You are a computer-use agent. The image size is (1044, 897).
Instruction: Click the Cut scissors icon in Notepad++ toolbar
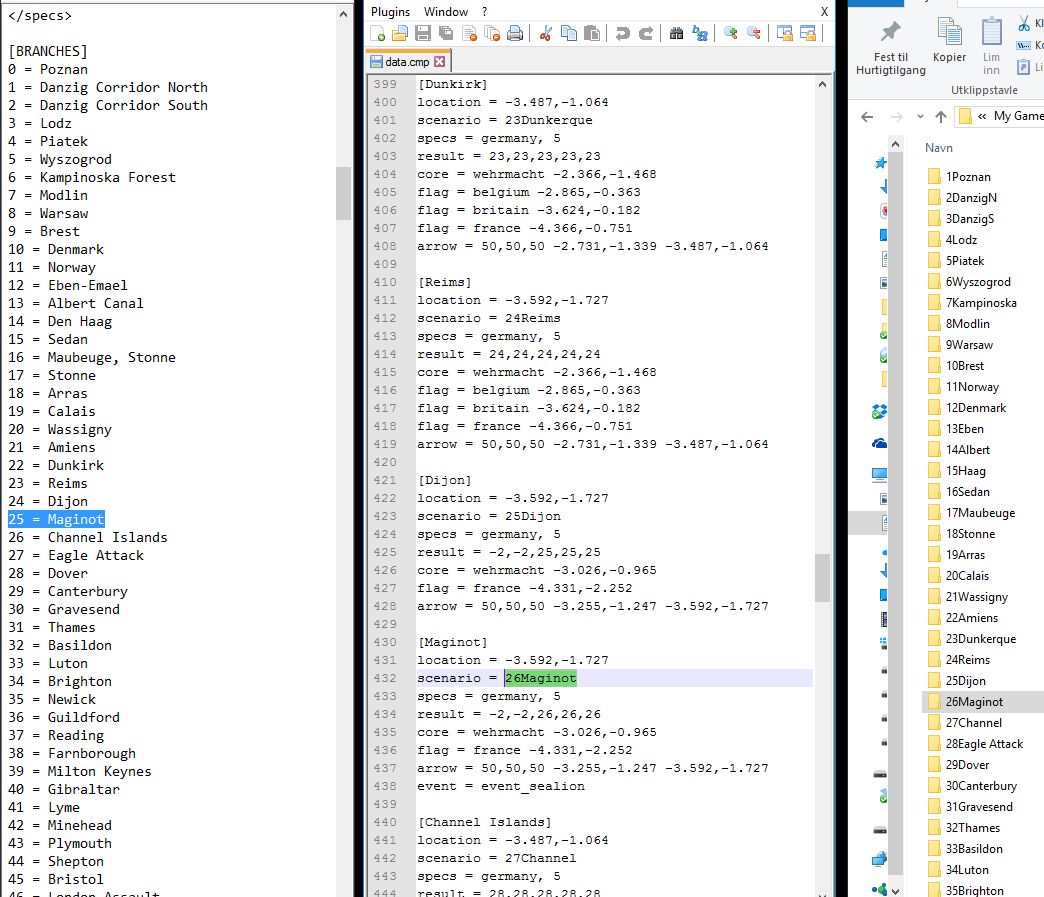pyautogui.click(x=546, y=33)
